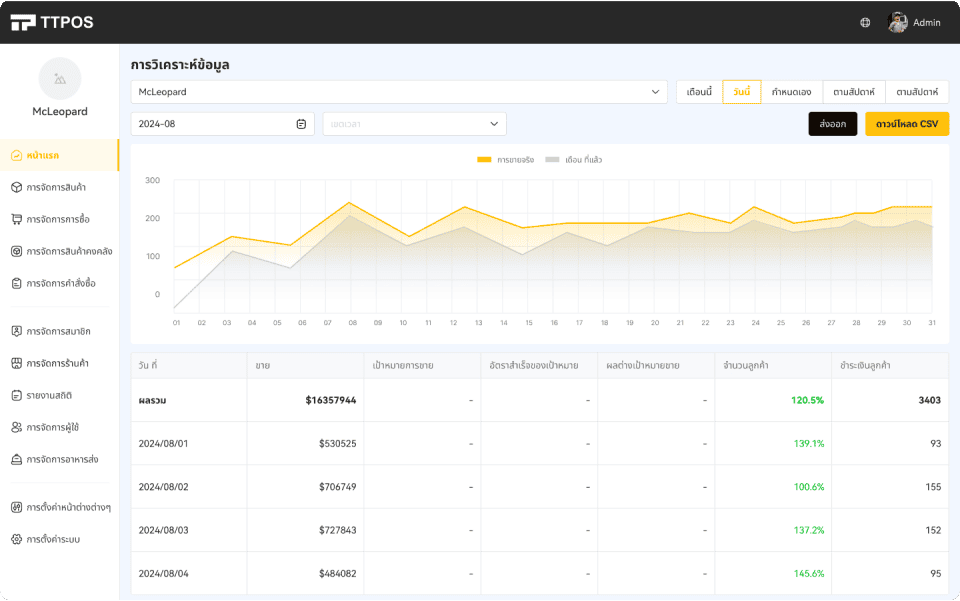
Task: Go to การจัดการสินค้า menu item
Action: 59,187
